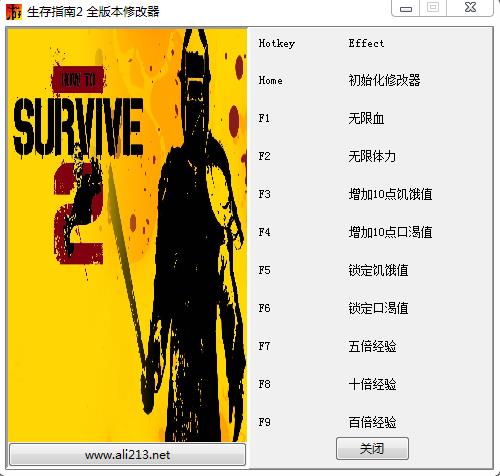The image size is (500, 476).
Task: Open the www.ali213.net link button
Action: point(127,454)
